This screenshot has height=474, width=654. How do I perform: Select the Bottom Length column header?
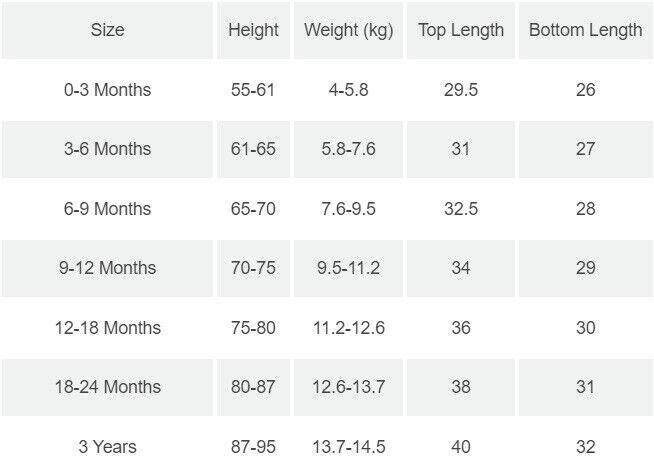585,30
